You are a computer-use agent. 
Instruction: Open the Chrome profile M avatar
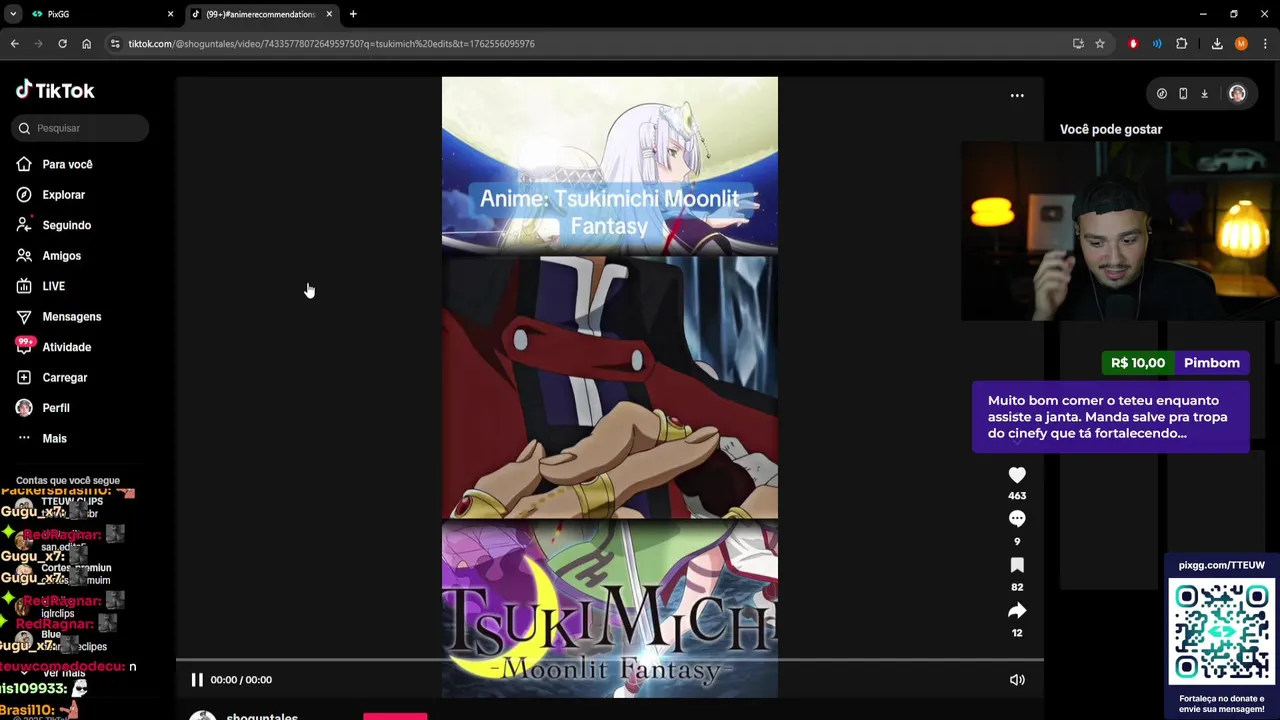point(1241,44)
